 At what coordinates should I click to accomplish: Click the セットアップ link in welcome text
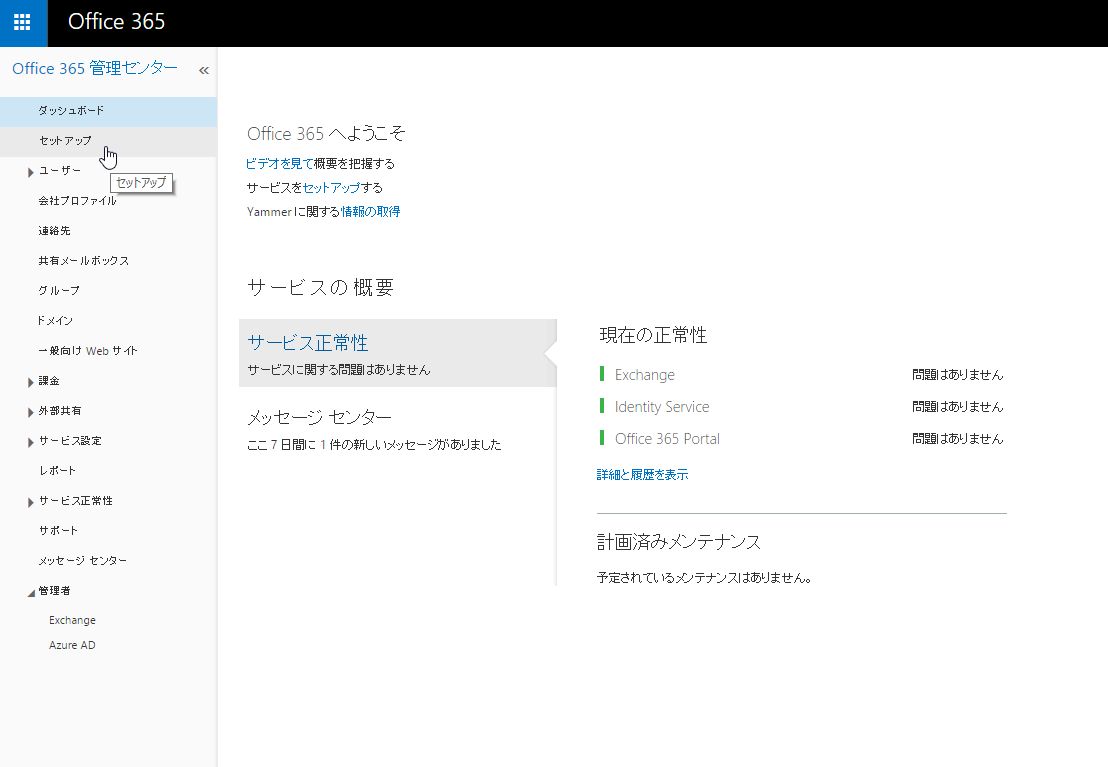pos(331,188)
